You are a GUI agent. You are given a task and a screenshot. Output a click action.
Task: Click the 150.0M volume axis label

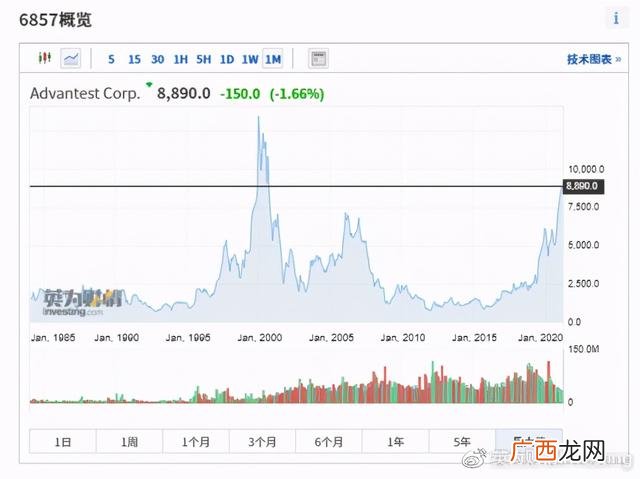coord(584,349)
